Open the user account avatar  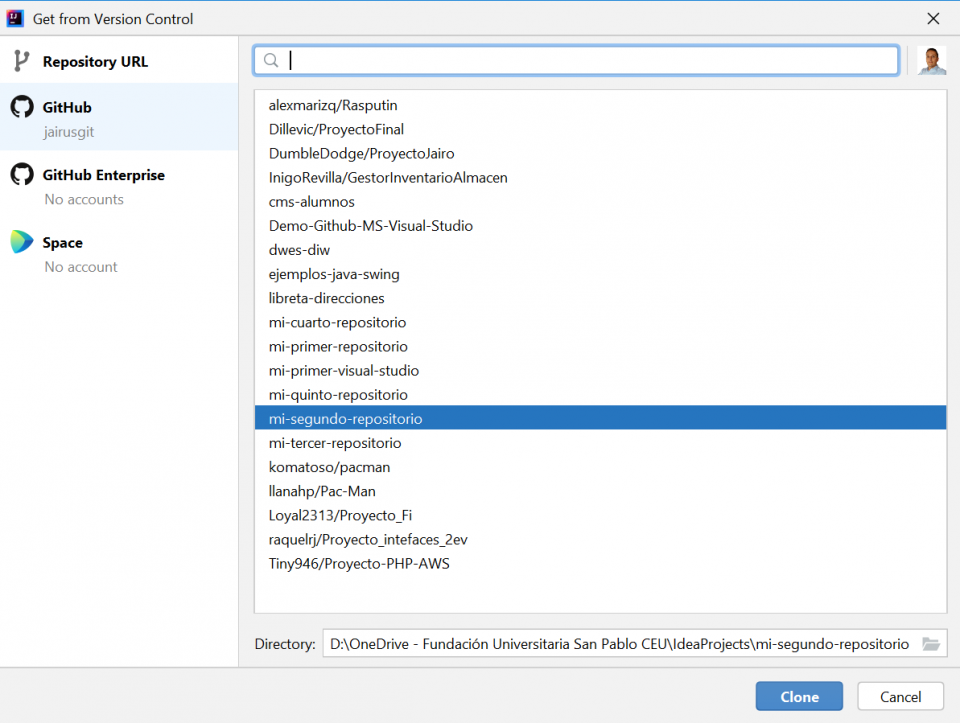coord(932,61)
